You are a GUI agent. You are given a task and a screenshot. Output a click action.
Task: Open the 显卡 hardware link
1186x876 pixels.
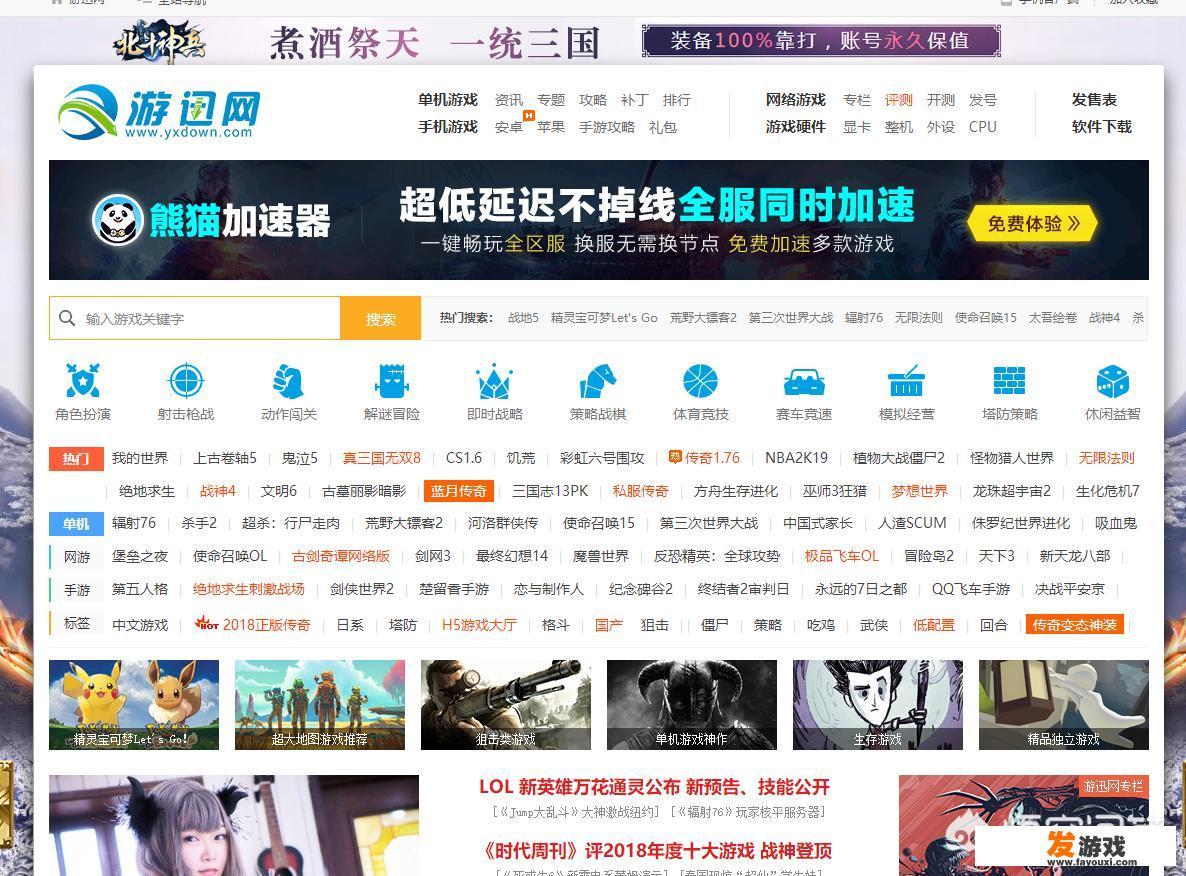[857, 127]
